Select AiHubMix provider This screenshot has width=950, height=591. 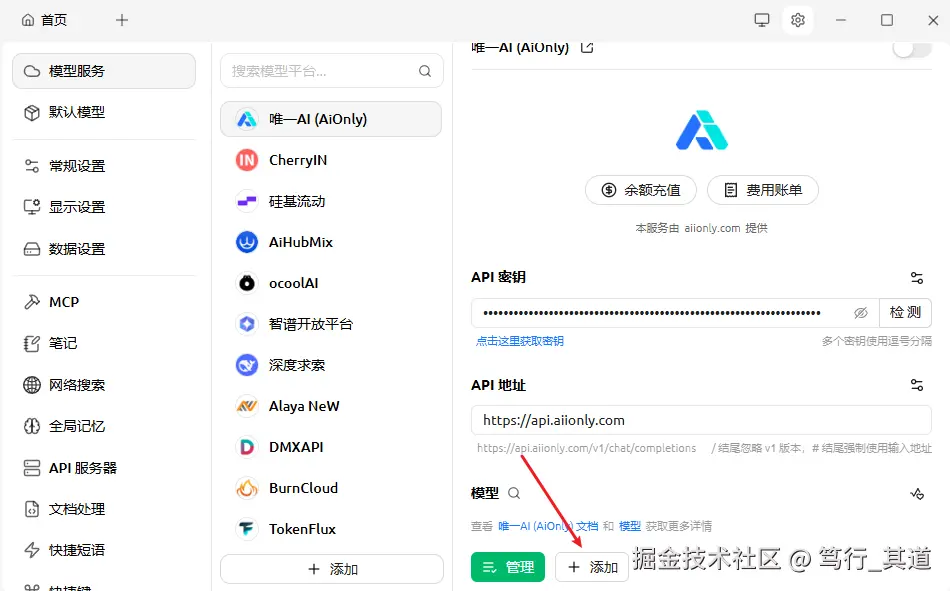pos(331,242)
